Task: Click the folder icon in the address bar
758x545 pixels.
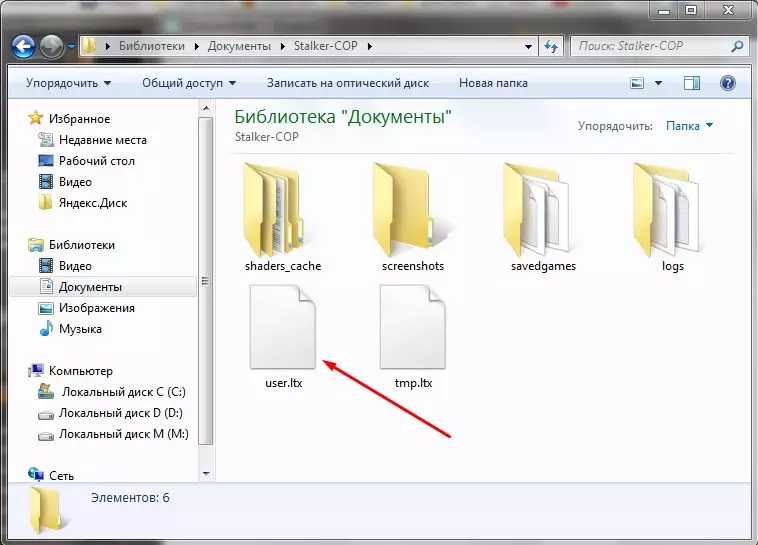Action: [88, 46]
